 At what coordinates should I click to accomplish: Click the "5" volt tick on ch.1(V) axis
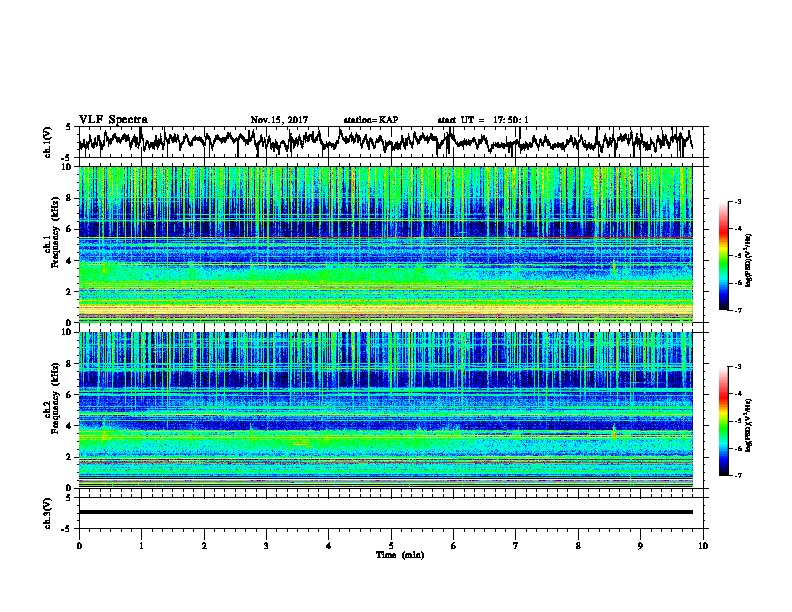pyautogui.click(x=69, y=127)
